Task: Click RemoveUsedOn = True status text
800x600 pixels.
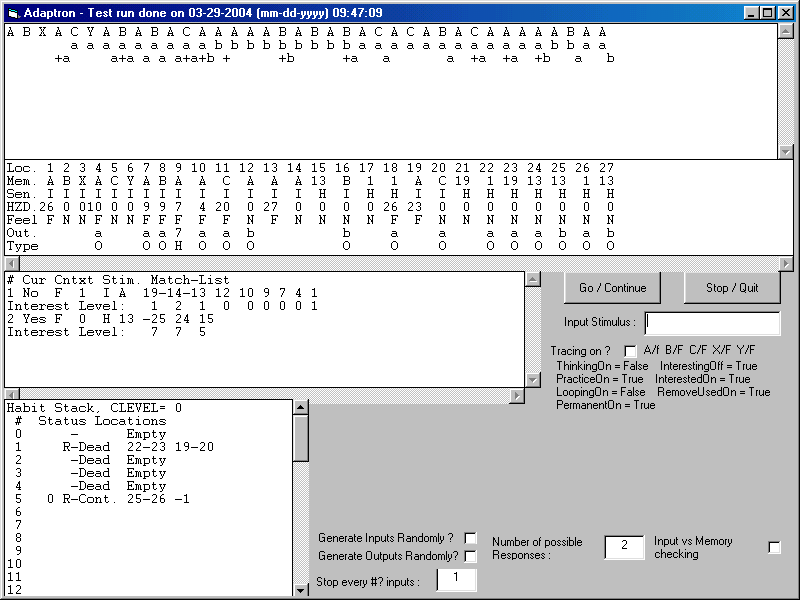Action: click(x=713, y=392)
